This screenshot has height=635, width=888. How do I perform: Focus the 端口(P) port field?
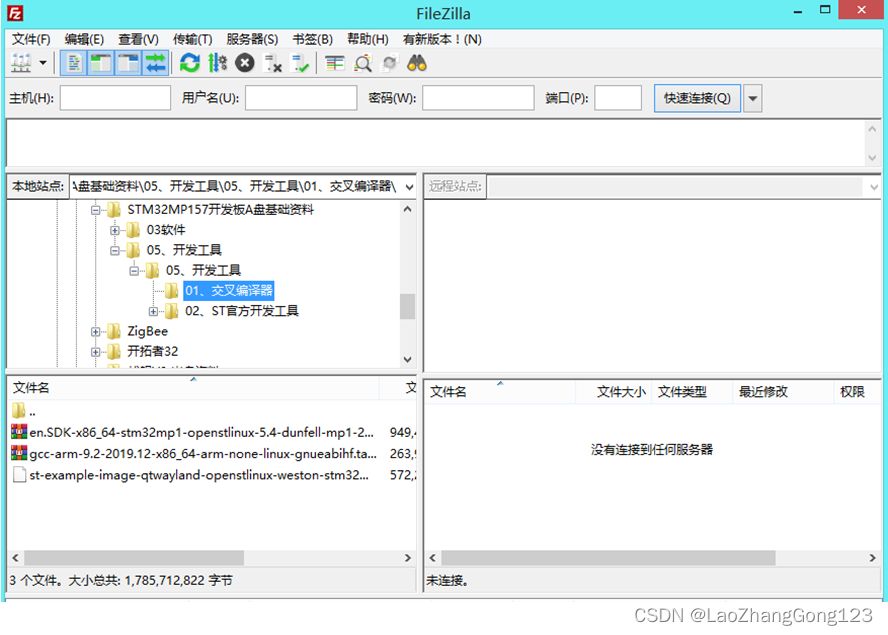(x=618, y=98)
